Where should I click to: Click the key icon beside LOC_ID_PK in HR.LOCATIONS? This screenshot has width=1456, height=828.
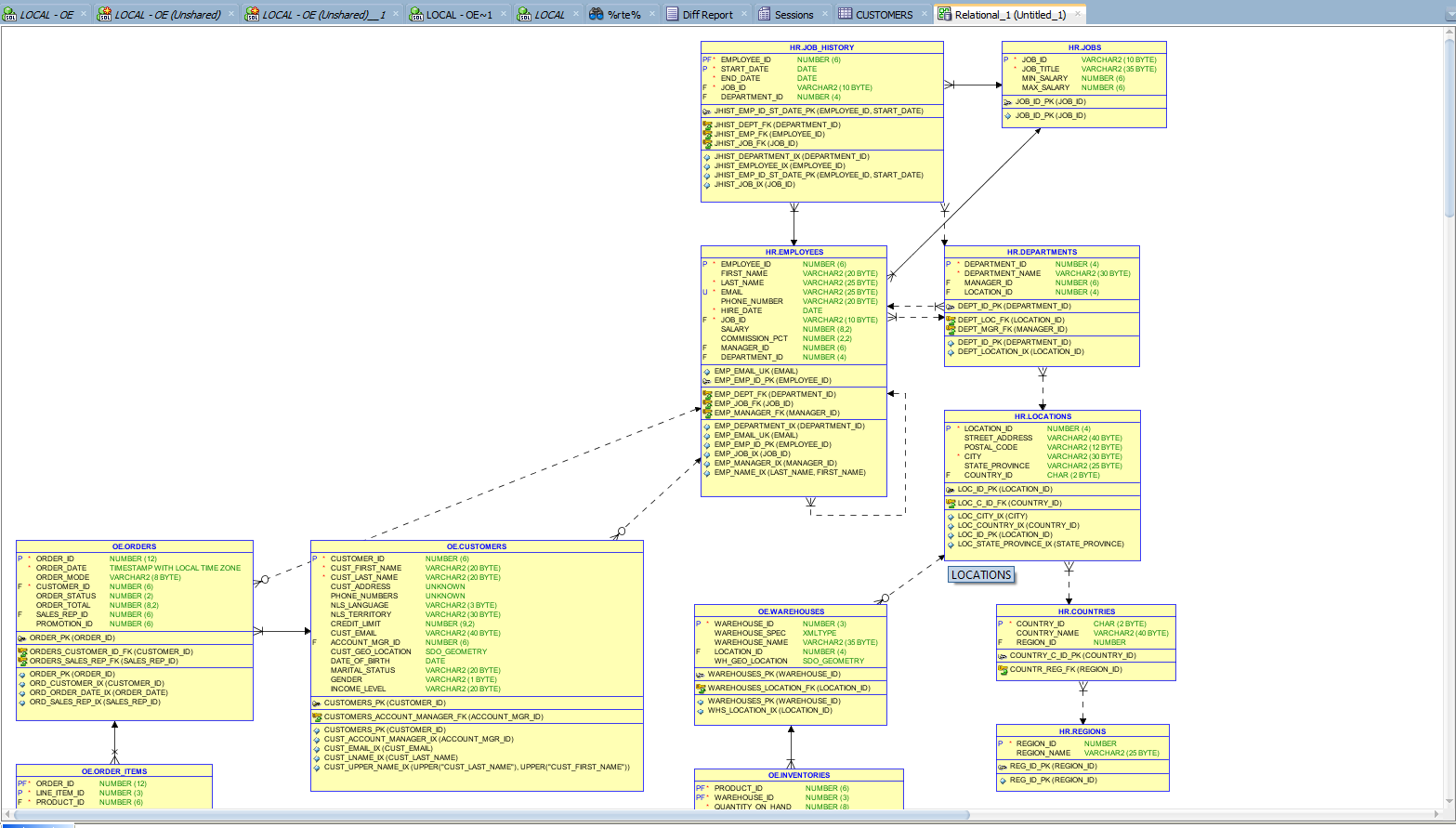950,490
